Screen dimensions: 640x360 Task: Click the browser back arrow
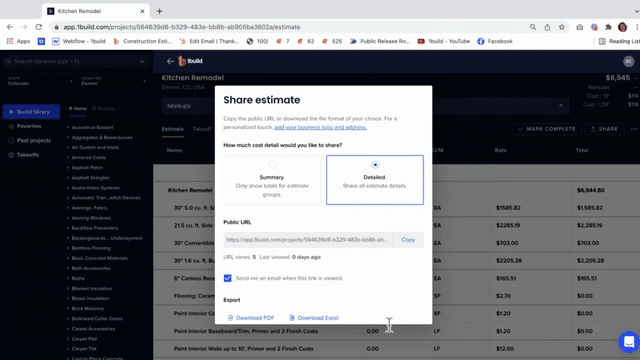10,27
